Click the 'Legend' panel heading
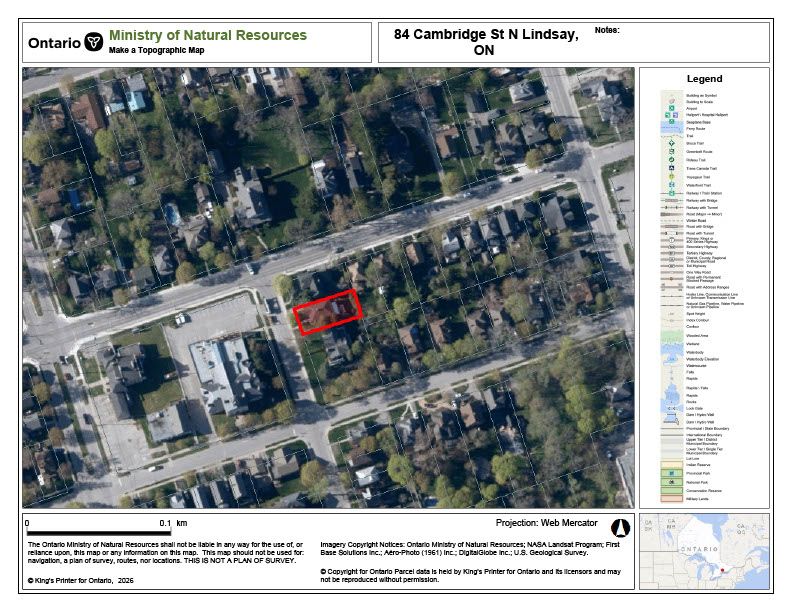The width and height of the screenshot is (792, 612). coord(704,79)
